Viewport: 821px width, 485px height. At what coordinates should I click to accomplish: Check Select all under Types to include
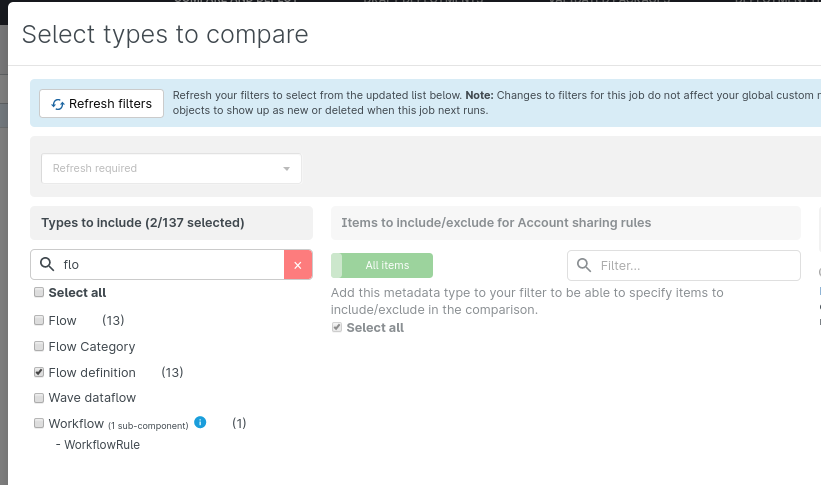[x=39, y=293]
